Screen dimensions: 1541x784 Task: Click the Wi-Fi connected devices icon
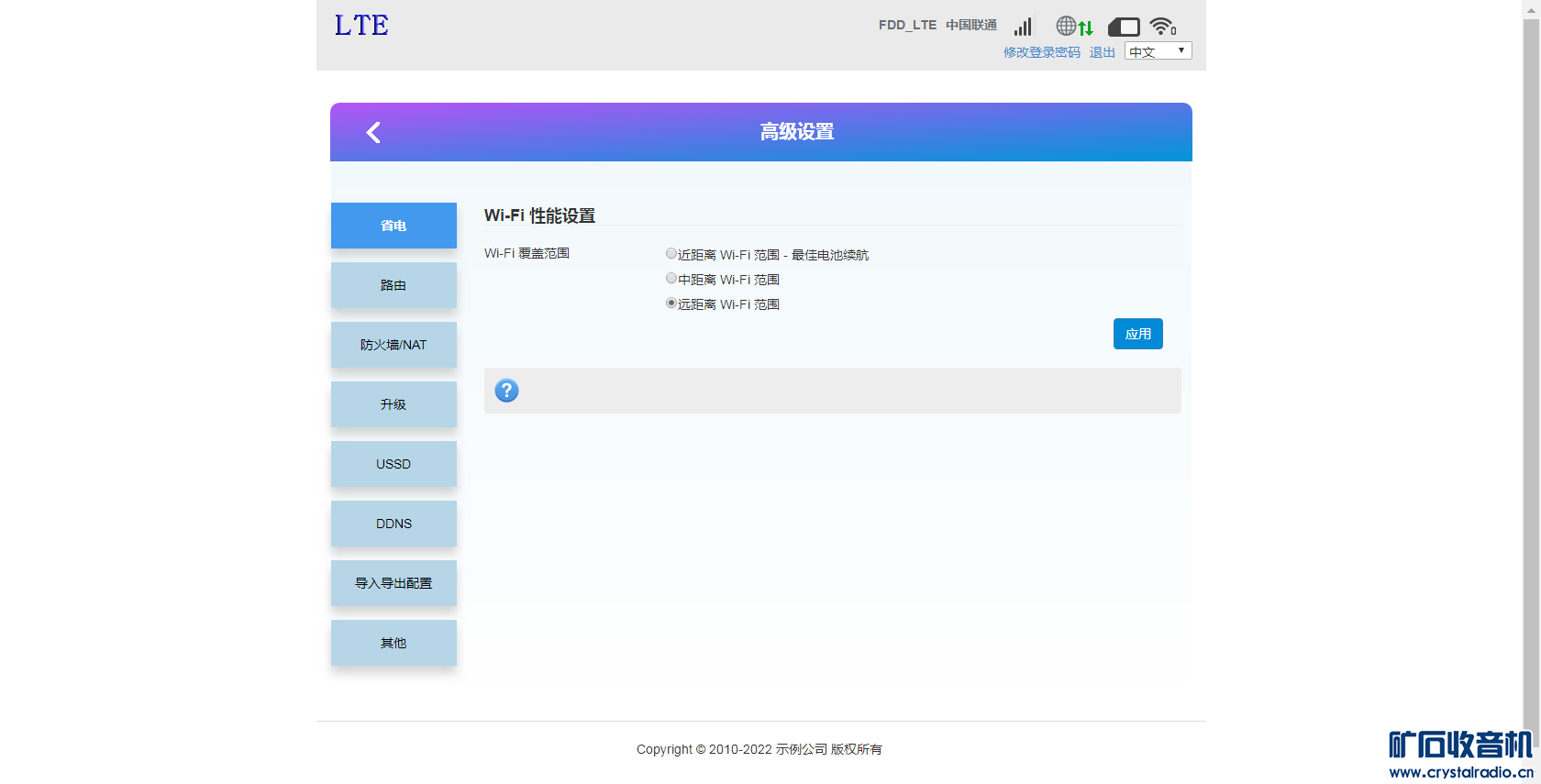point(1163,27)
